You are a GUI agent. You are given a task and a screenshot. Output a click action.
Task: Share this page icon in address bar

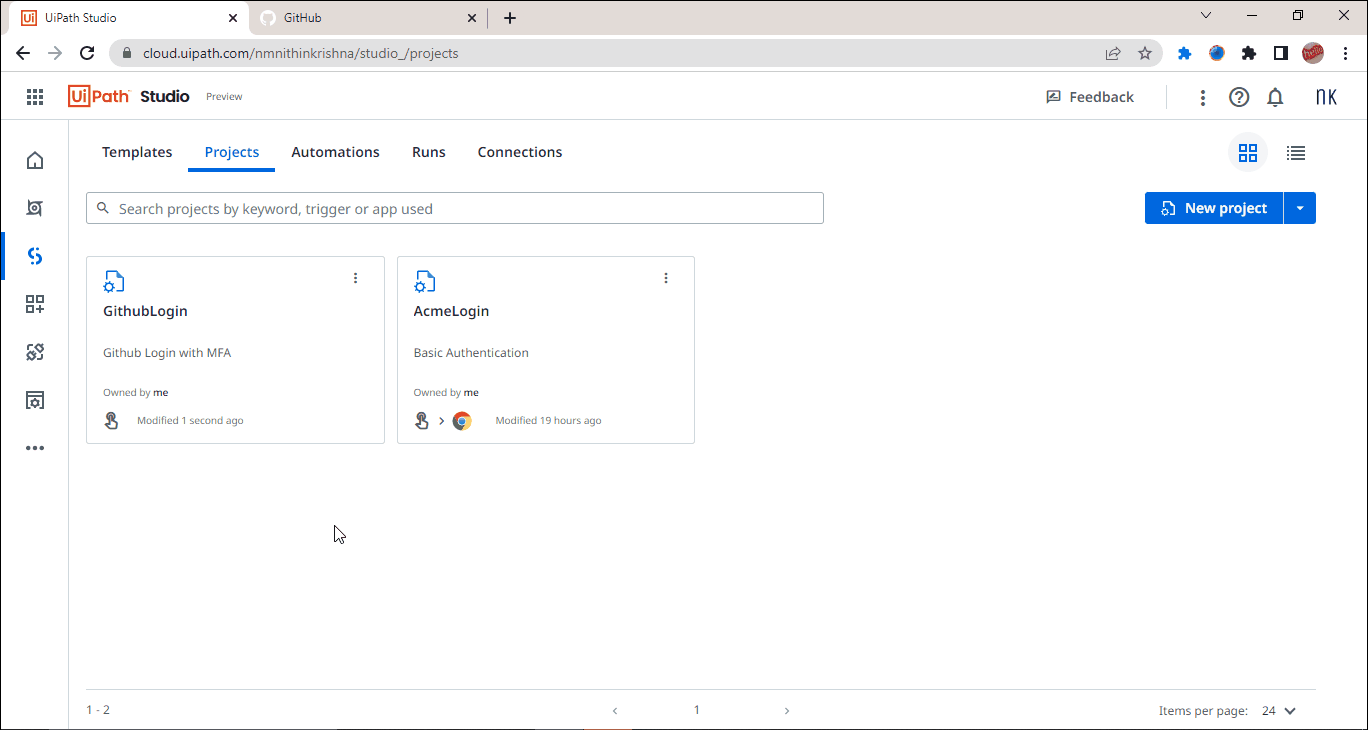coord(1113,53)
